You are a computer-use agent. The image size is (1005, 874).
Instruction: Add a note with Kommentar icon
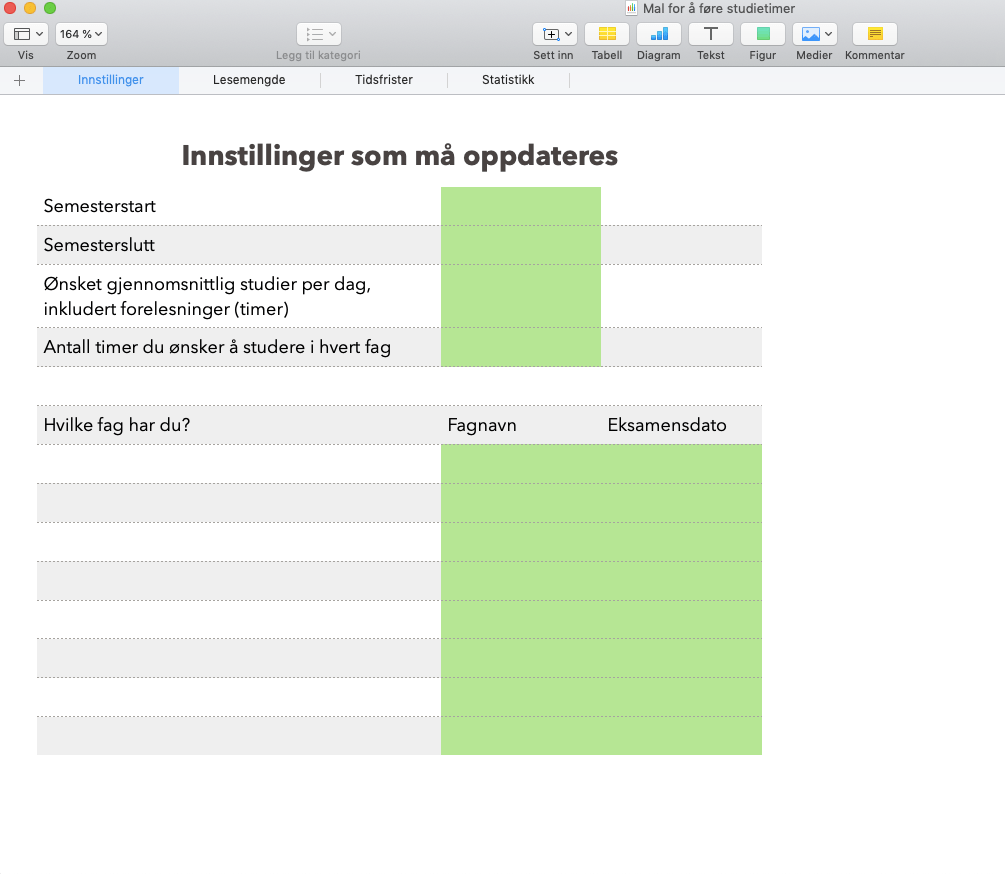pyautogui.click(x=874, y=34)
